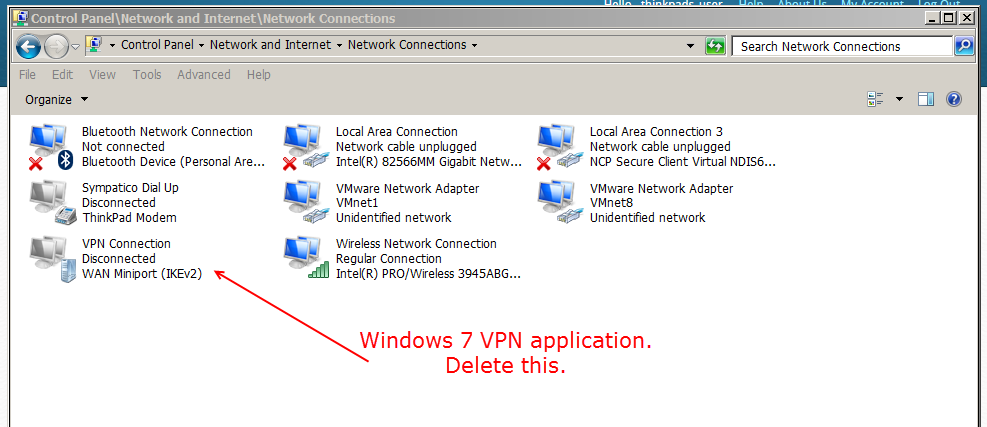Toggle the preview pane icon
987x427 pixels.
coord(925,99)
